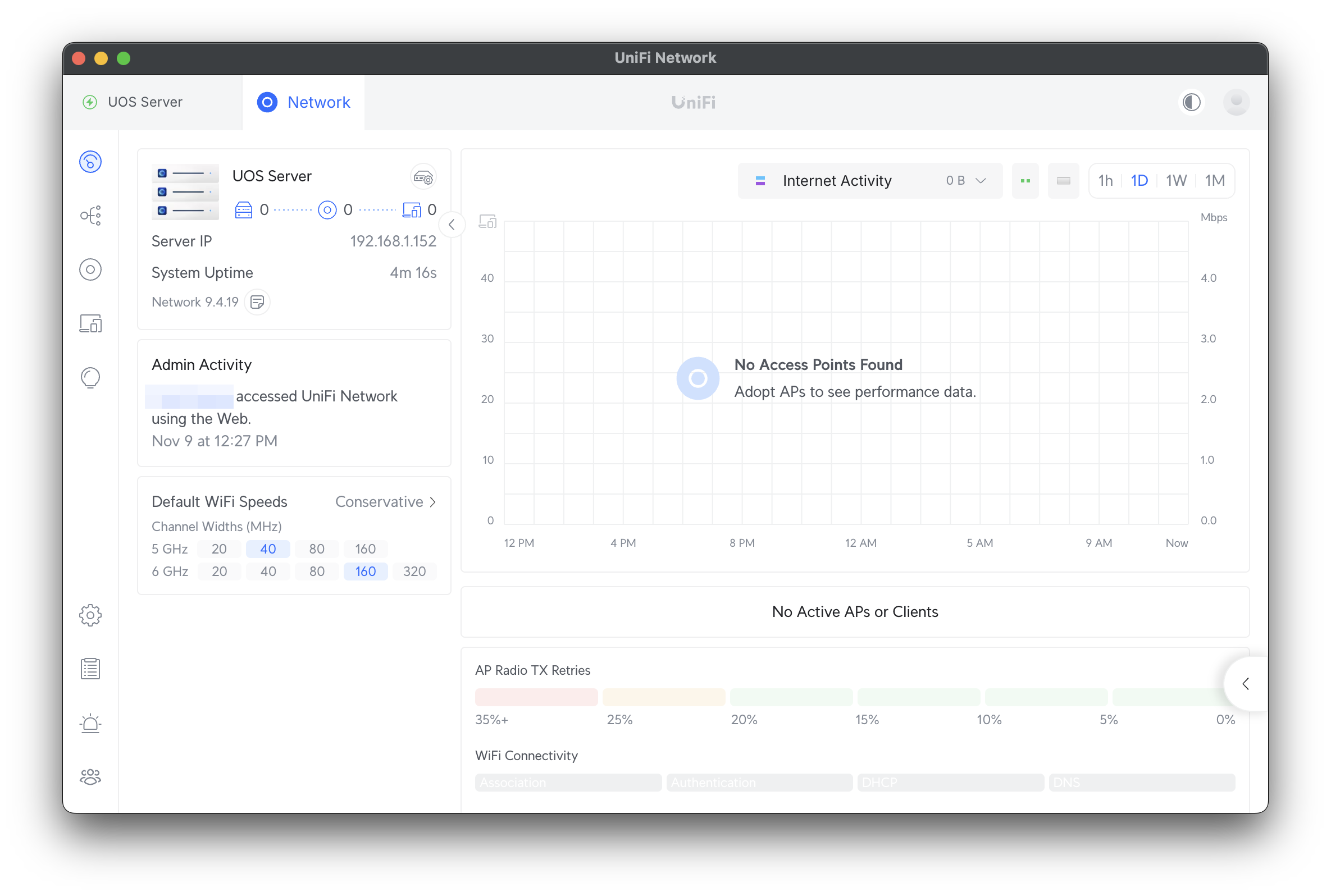Select the 1h time range

(x=1105, y=181)
